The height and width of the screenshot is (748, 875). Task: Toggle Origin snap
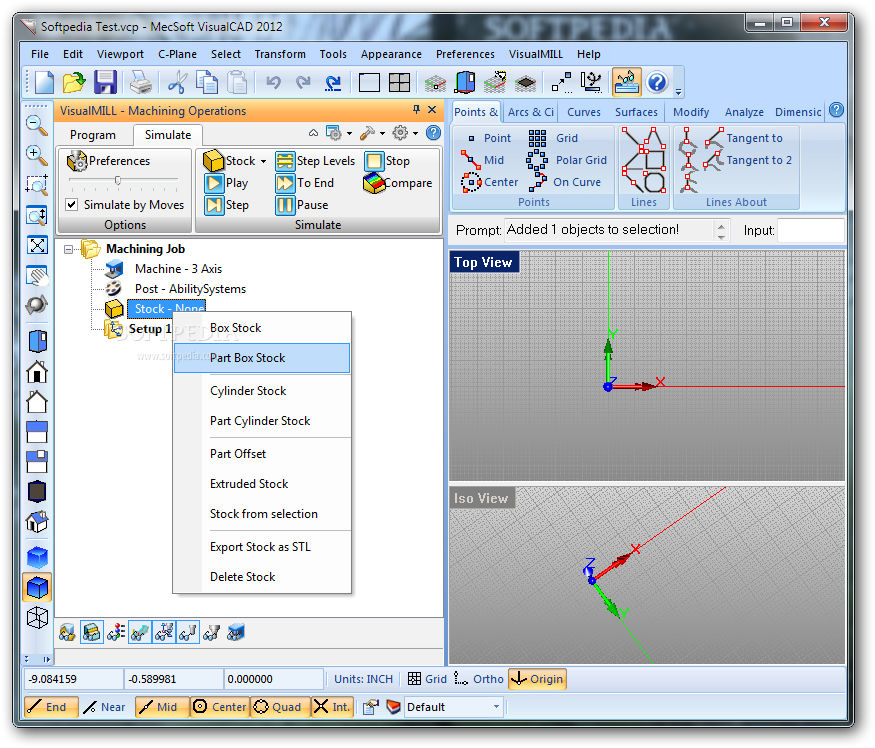click(537, 679)
